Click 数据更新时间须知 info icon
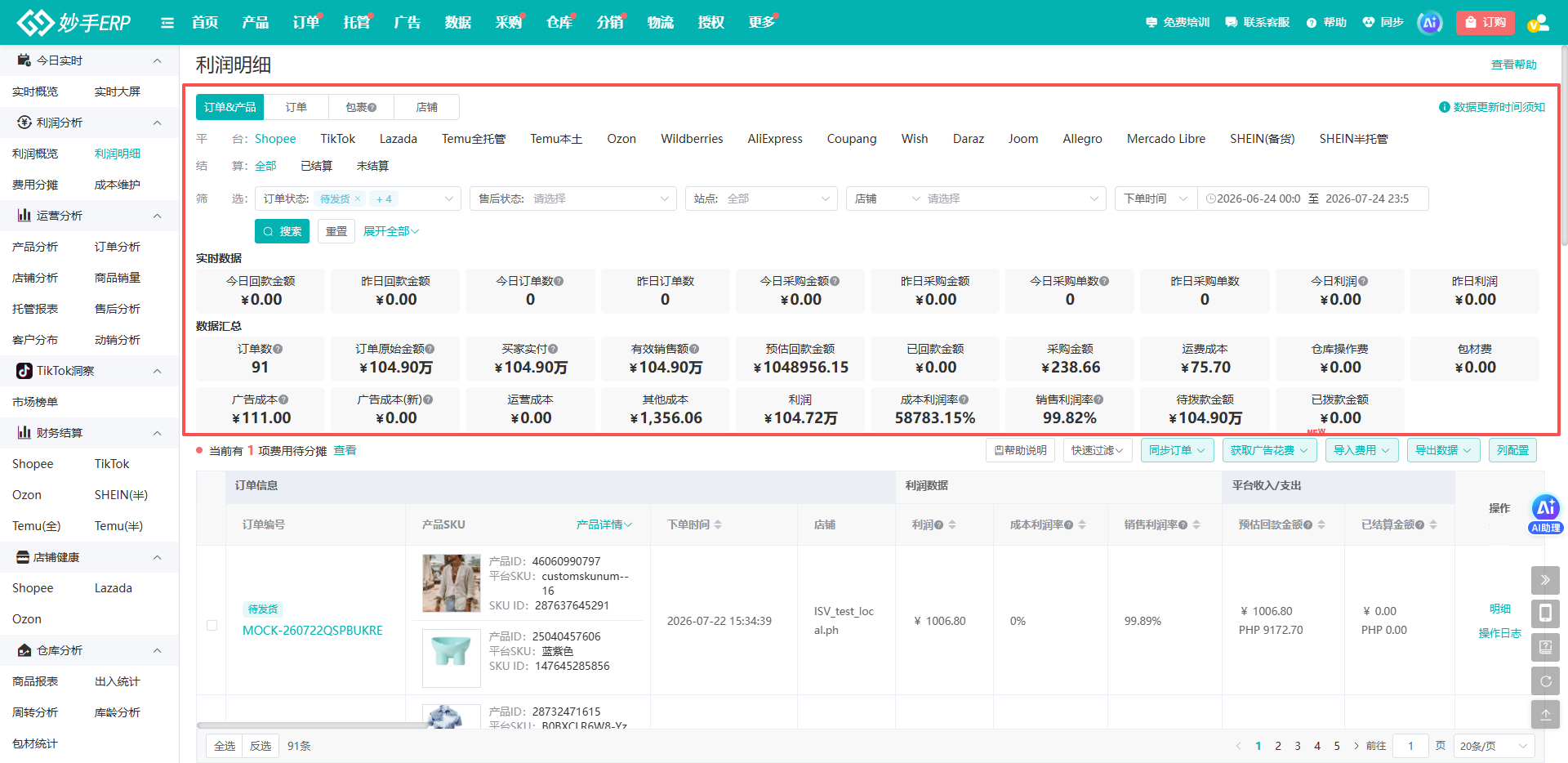The image size is (1568, 763). point(1444,107)
